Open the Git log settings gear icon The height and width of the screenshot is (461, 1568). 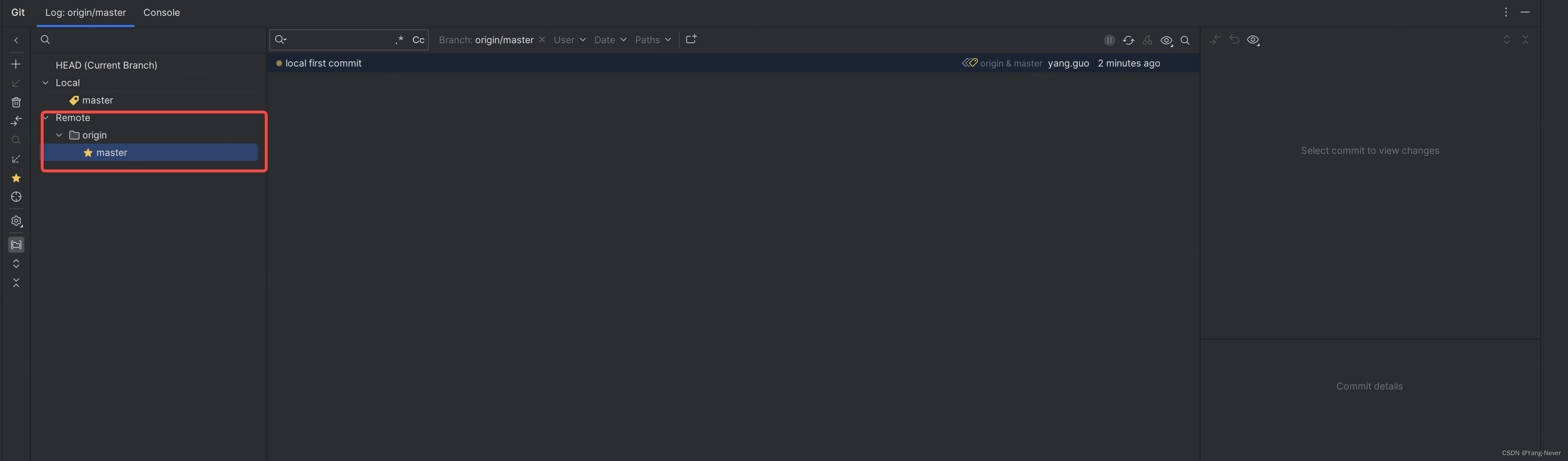[x=16, y=221]
